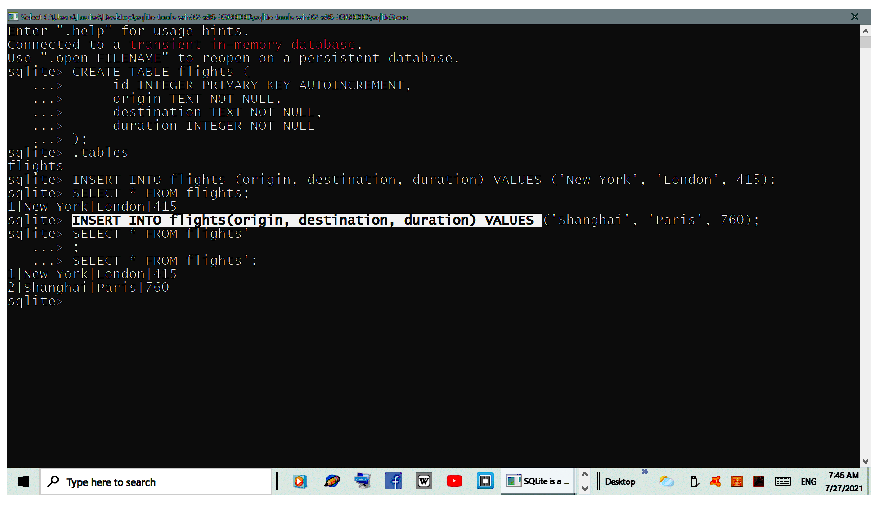Viewport: 880px width, 506px height.
Task: Click the 'Type here to search' box
Action: click(156, 482)
